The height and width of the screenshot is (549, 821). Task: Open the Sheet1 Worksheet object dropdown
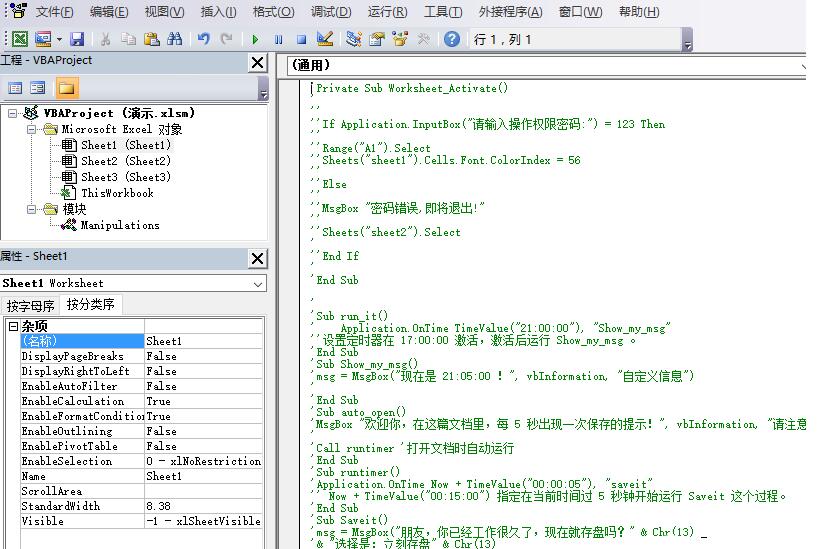point(258,283)
